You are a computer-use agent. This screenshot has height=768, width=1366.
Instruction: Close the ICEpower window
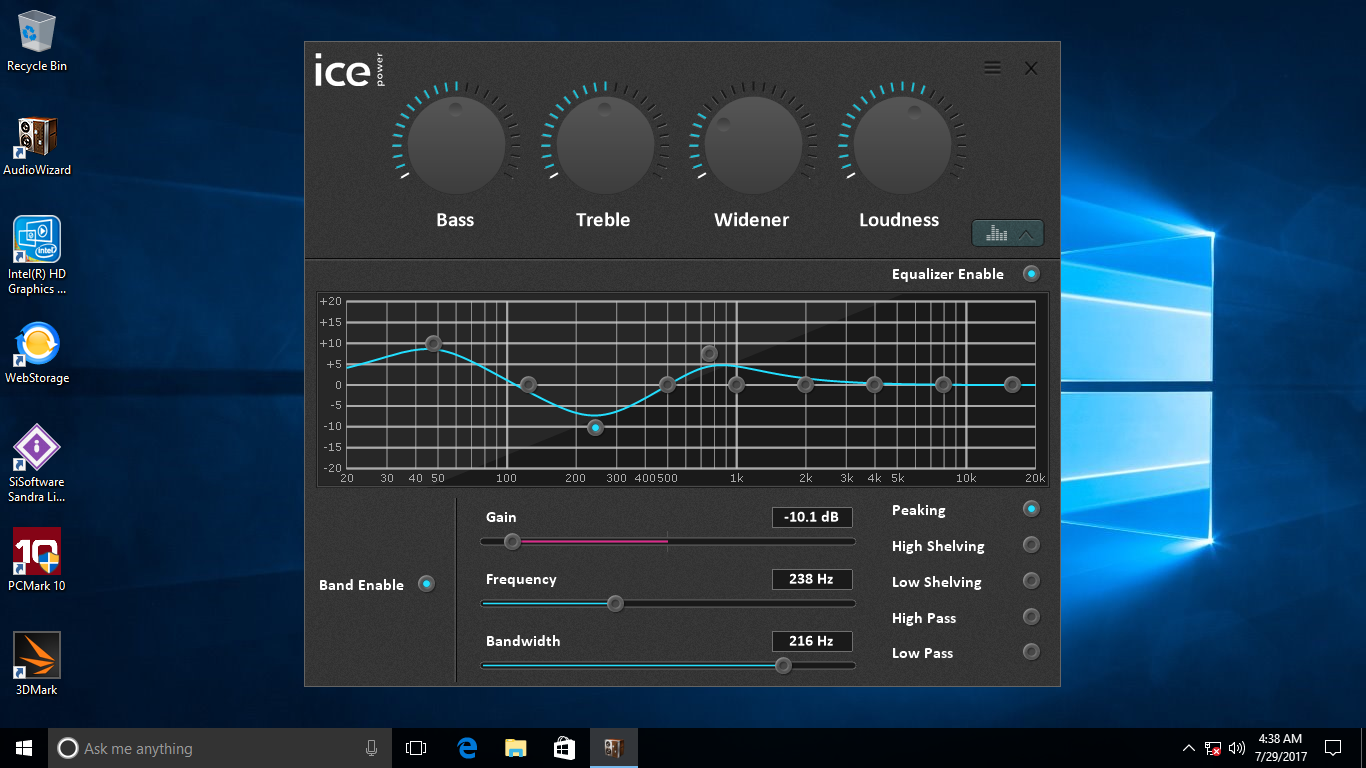coord(1031,68)
